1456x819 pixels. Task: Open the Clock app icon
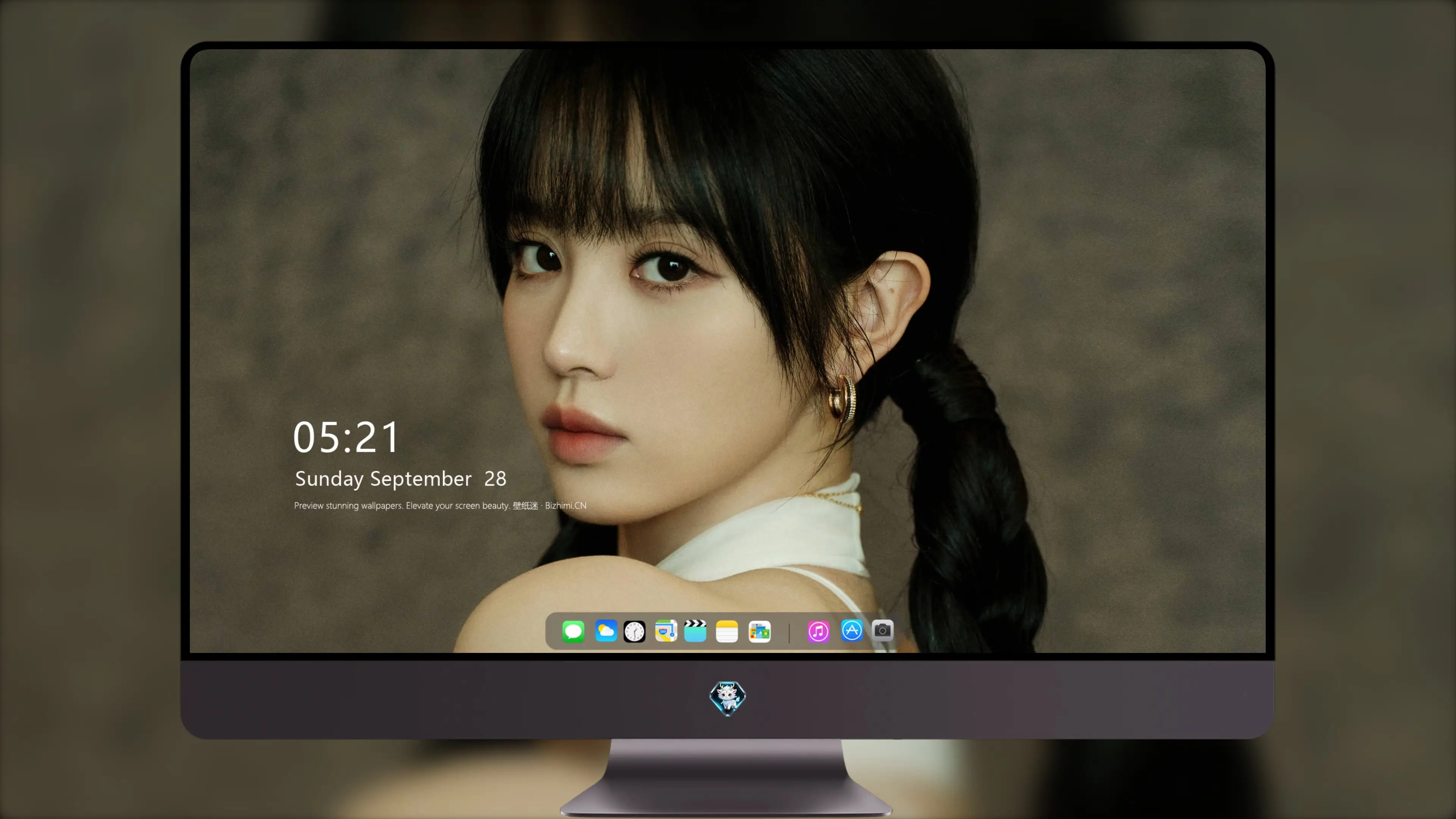[634, 631]
